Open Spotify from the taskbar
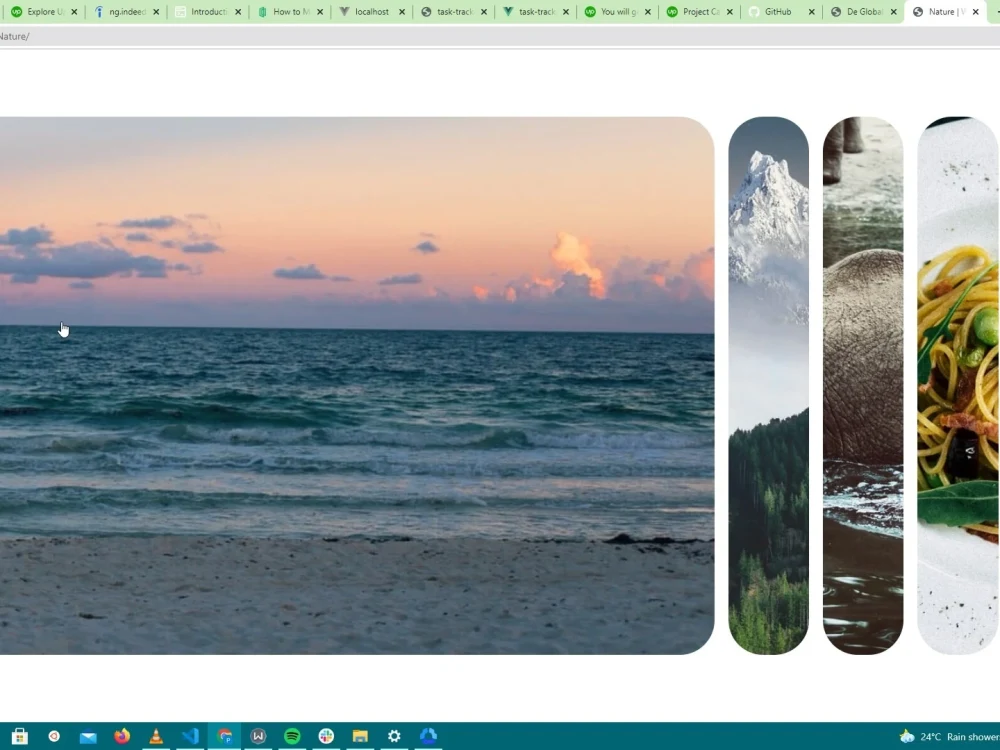Screen dimensions: 1000x750 (x=292, y=736)
